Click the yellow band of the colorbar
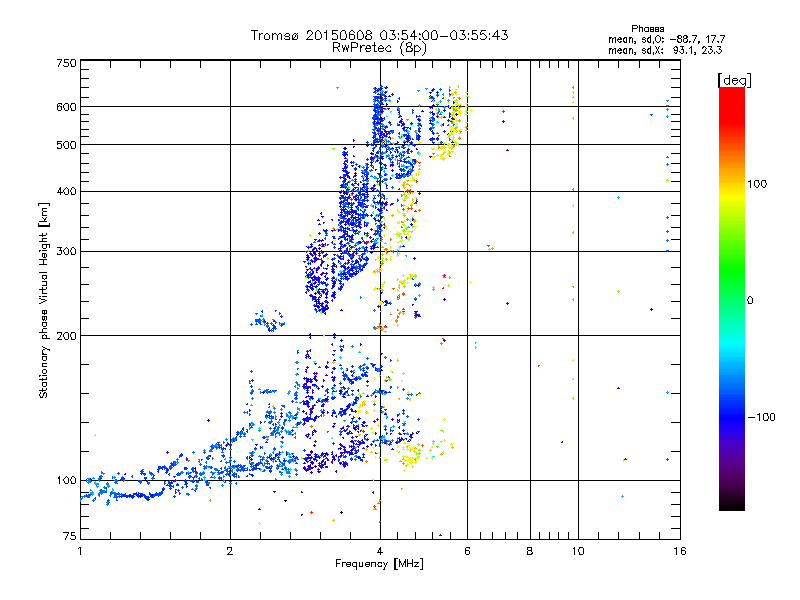Screen dimensions: 800x600 tap(732, 195)
